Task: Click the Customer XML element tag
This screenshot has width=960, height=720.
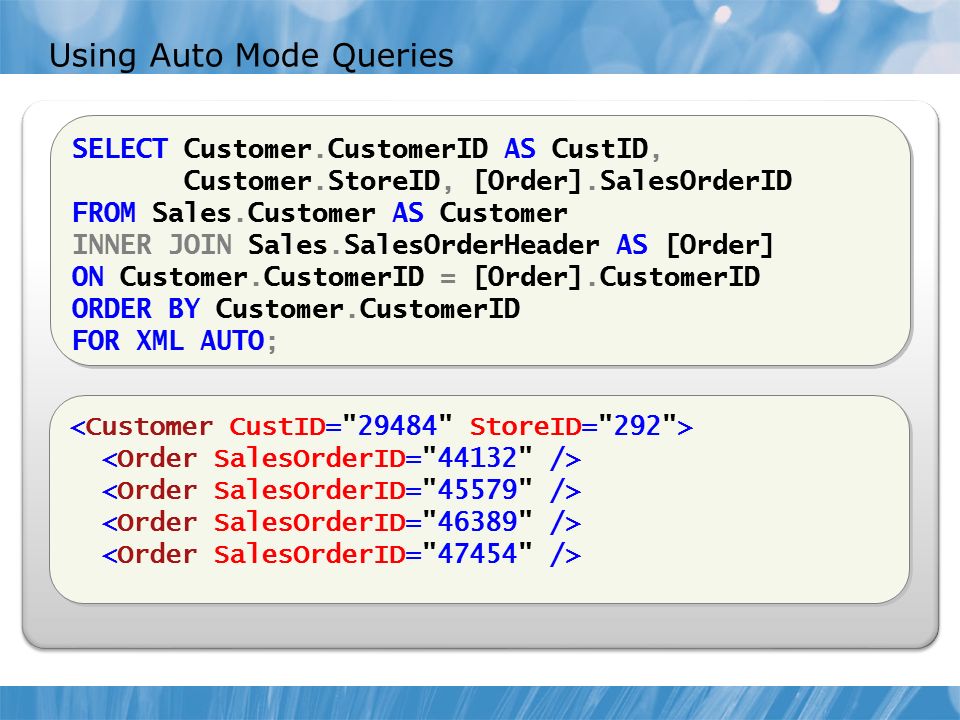Action: [x=143, y=426]
